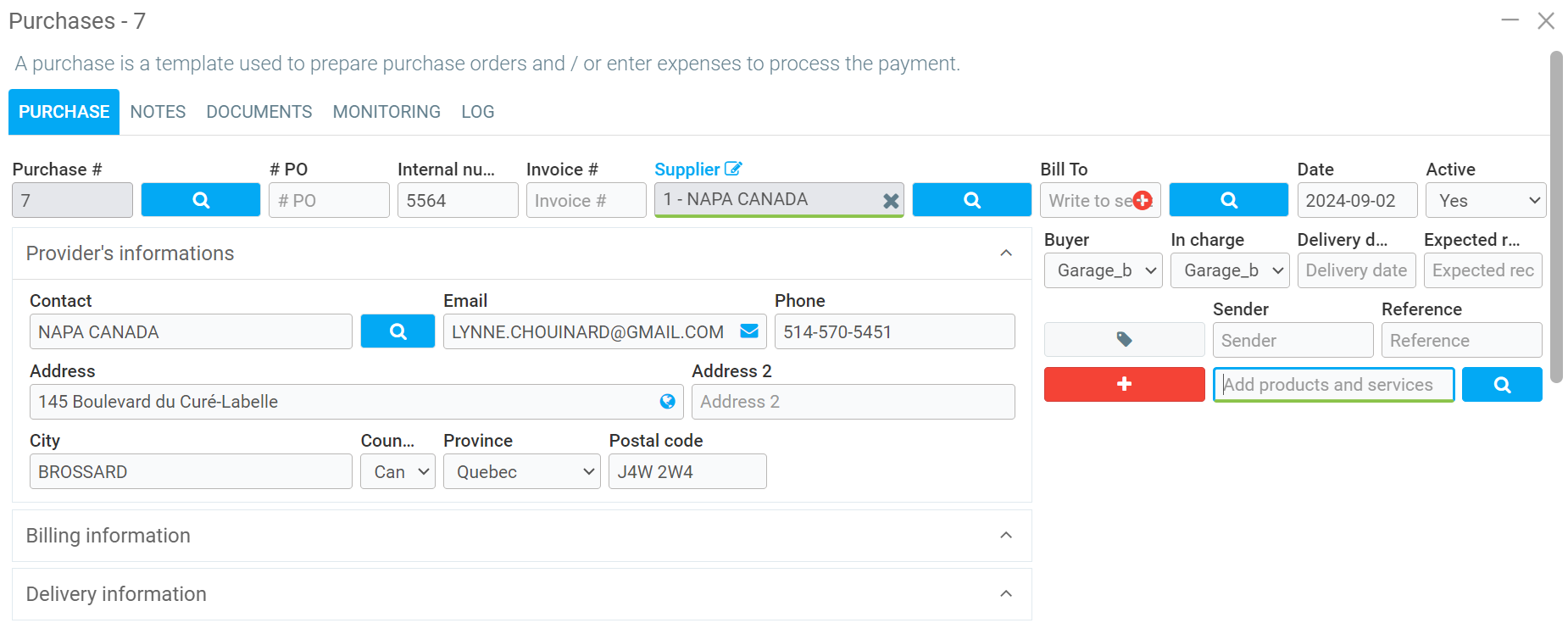
Task: Clear the NAPA CANADA supplier selection
Action: click(891, 201)
